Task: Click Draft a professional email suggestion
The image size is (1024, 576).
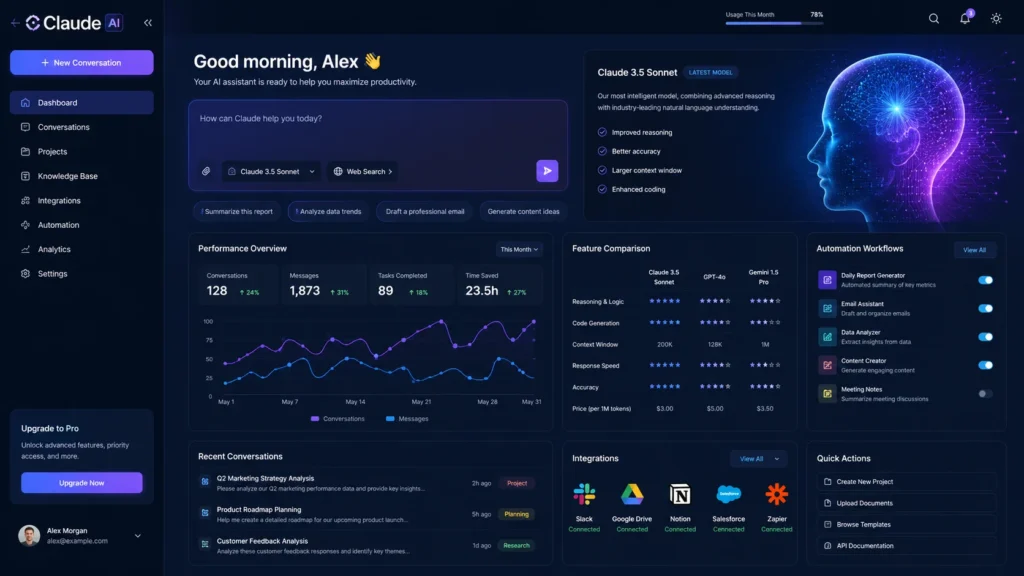Action: click(424, 212)
